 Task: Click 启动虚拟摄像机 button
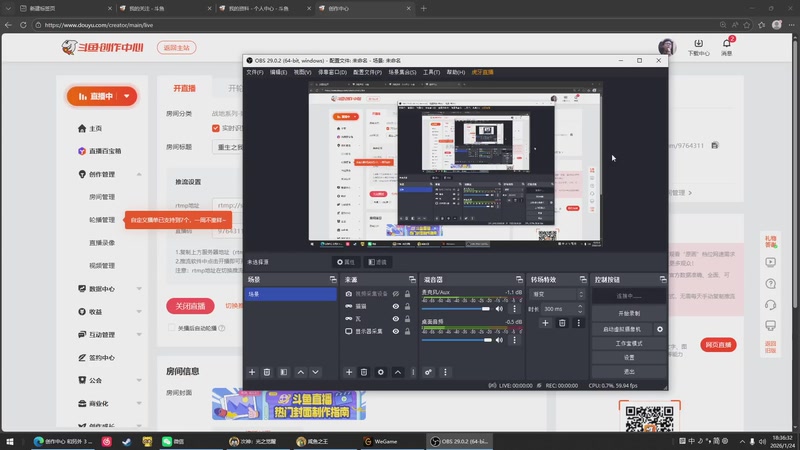point(622,329)
